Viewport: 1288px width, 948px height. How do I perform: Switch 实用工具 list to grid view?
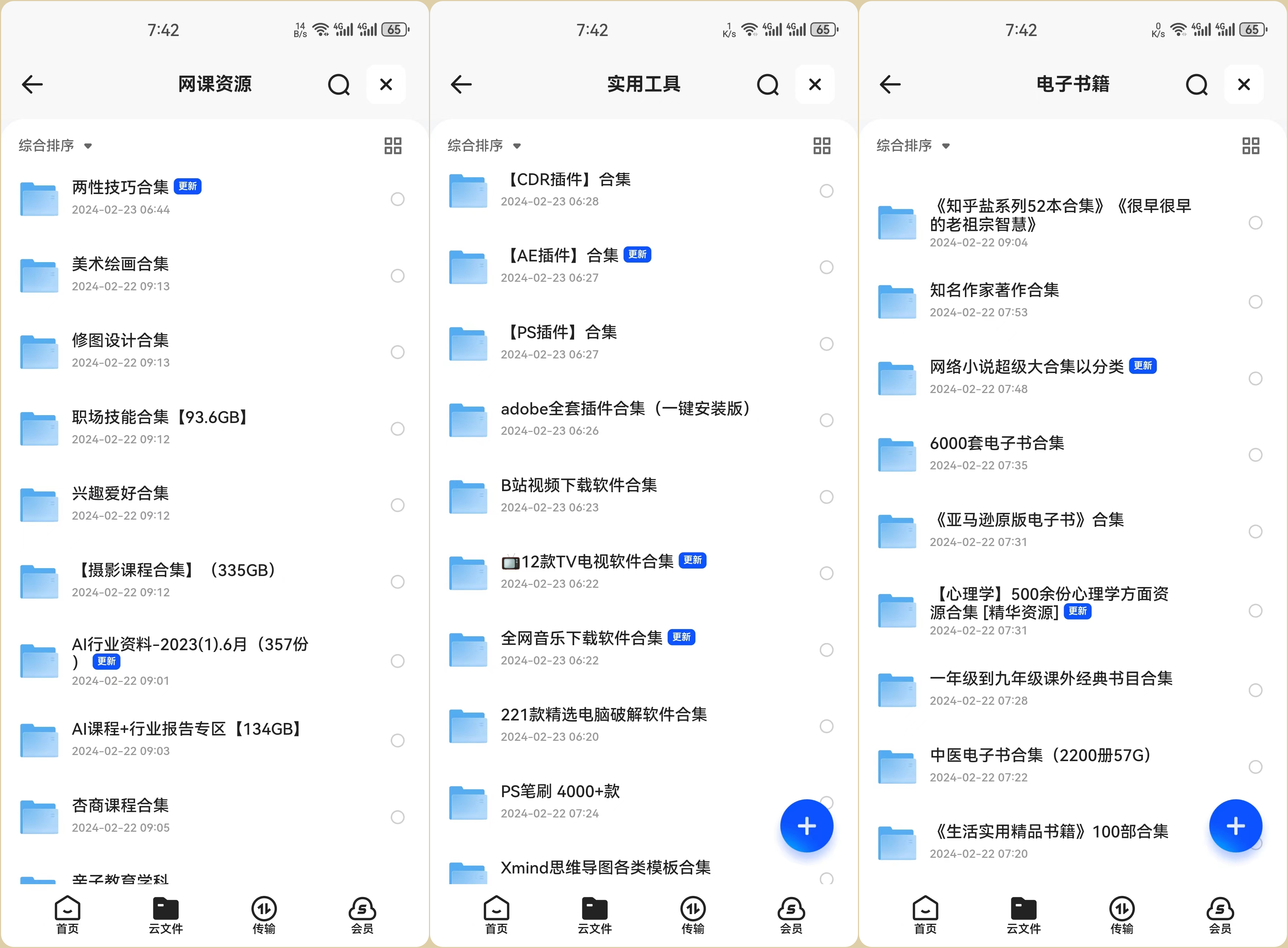(822, 146)
